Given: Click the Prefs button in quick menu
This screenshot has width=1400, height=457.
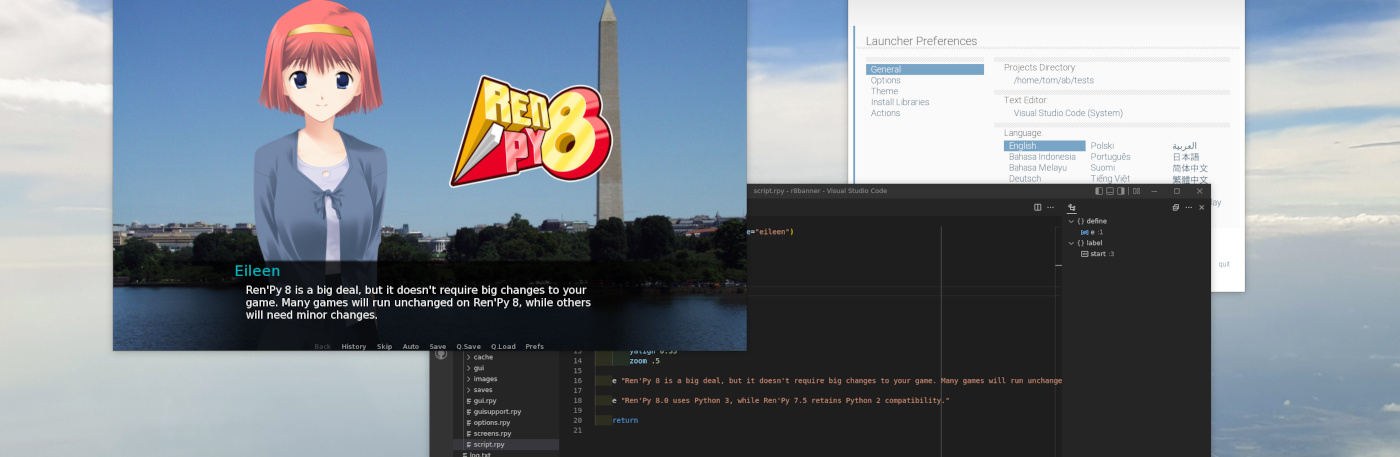Looking at the screenshot, I should click(x=534, y=347).
